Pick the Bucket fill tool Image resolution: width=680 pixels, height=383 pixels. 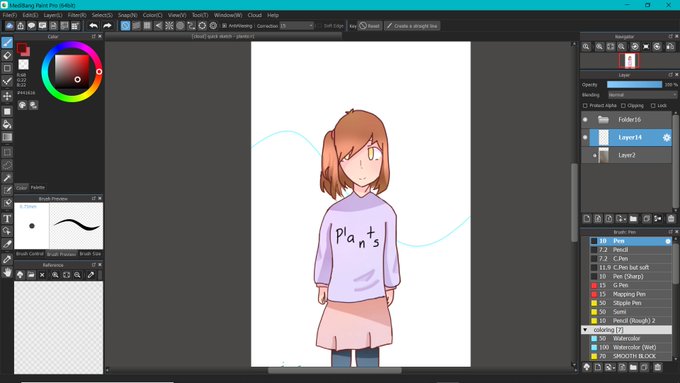(7, 124)
